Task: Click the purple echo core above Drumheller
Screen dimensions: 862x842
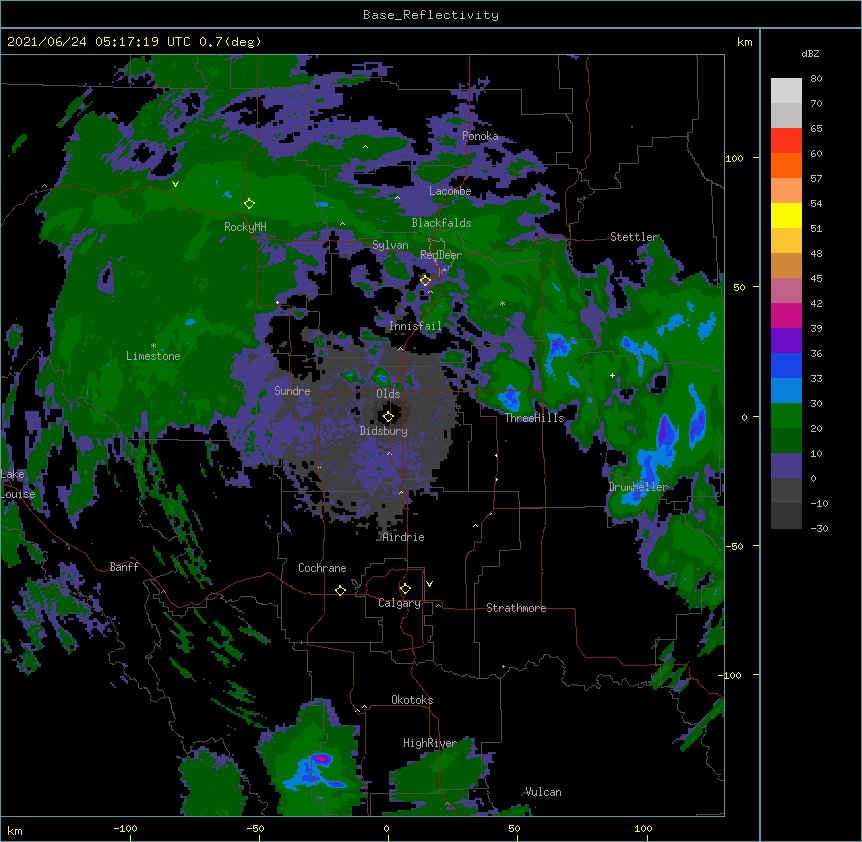Action: [667, 430]
